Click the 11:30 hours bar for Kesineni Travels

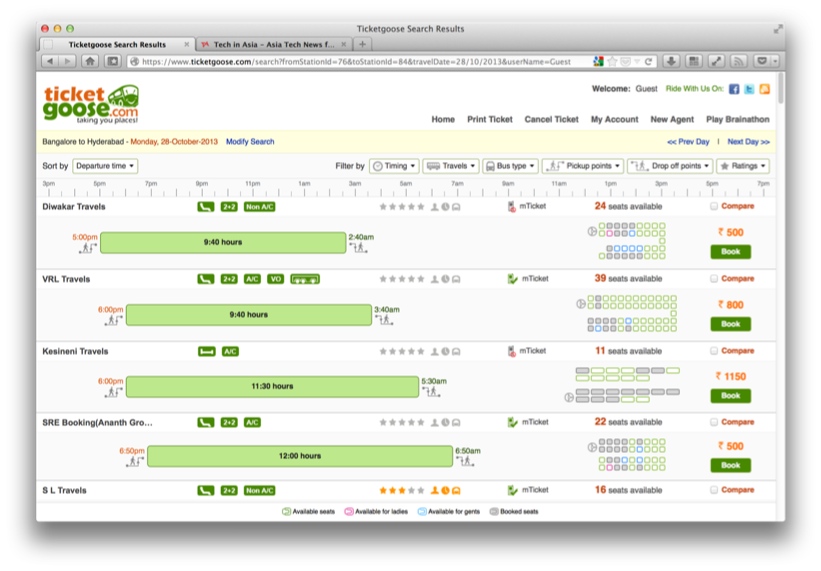(x=272, y=386)
